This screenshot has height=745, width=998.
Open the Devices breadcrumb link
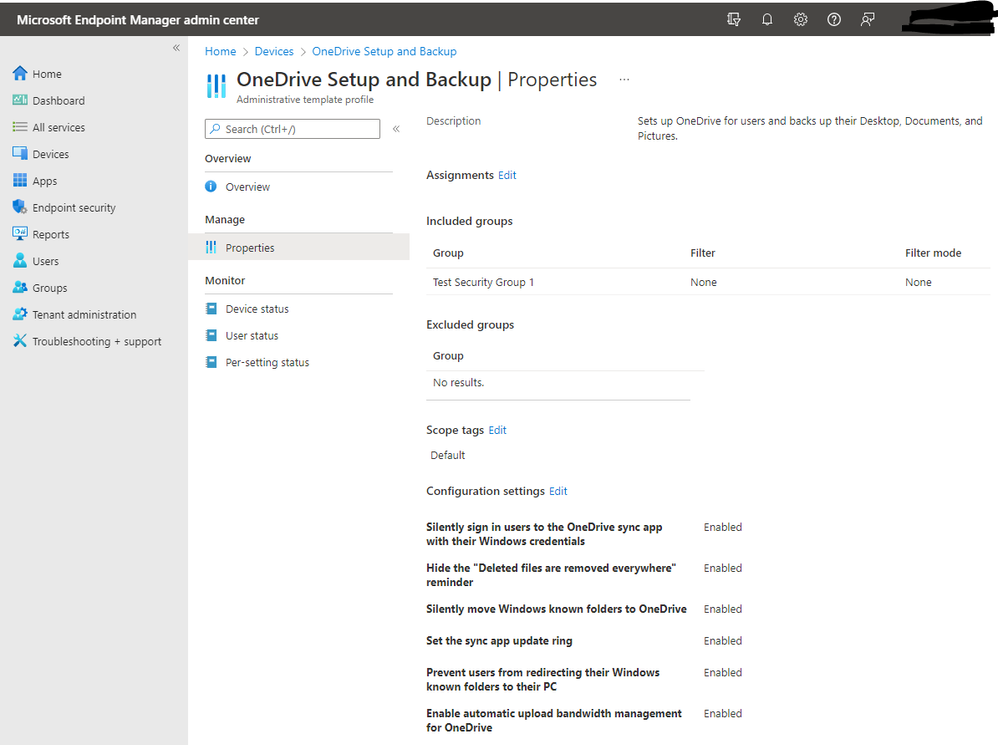(x=273, y=51)
